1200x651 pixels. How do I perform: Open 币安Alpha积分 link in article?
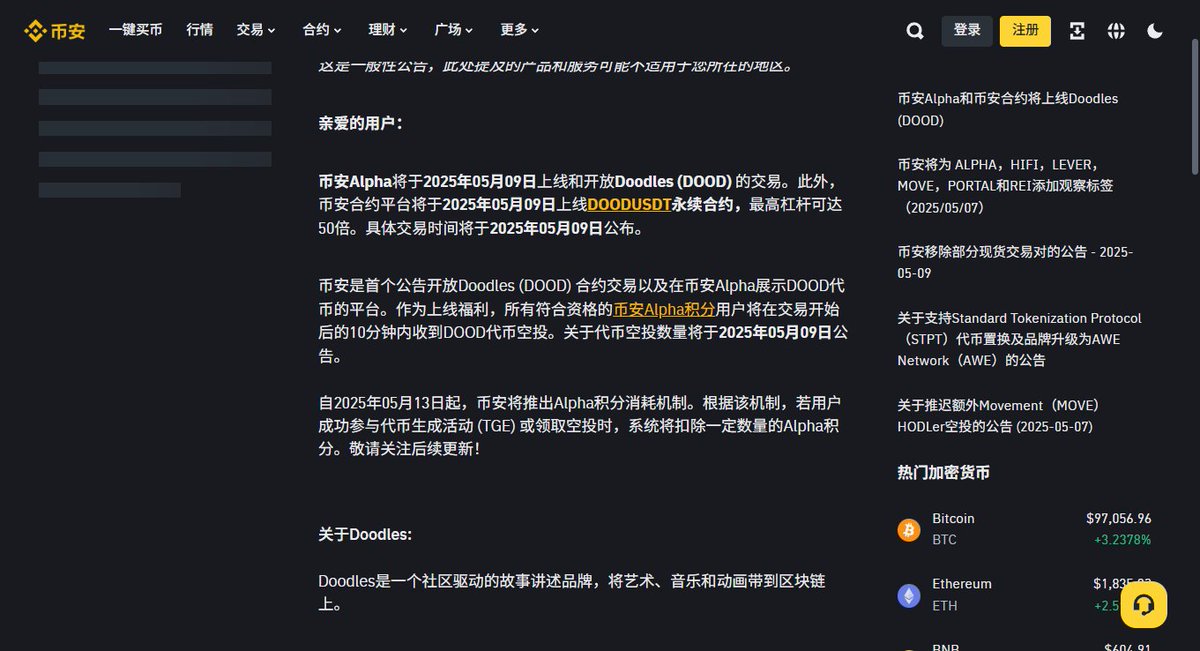point(664,309)
